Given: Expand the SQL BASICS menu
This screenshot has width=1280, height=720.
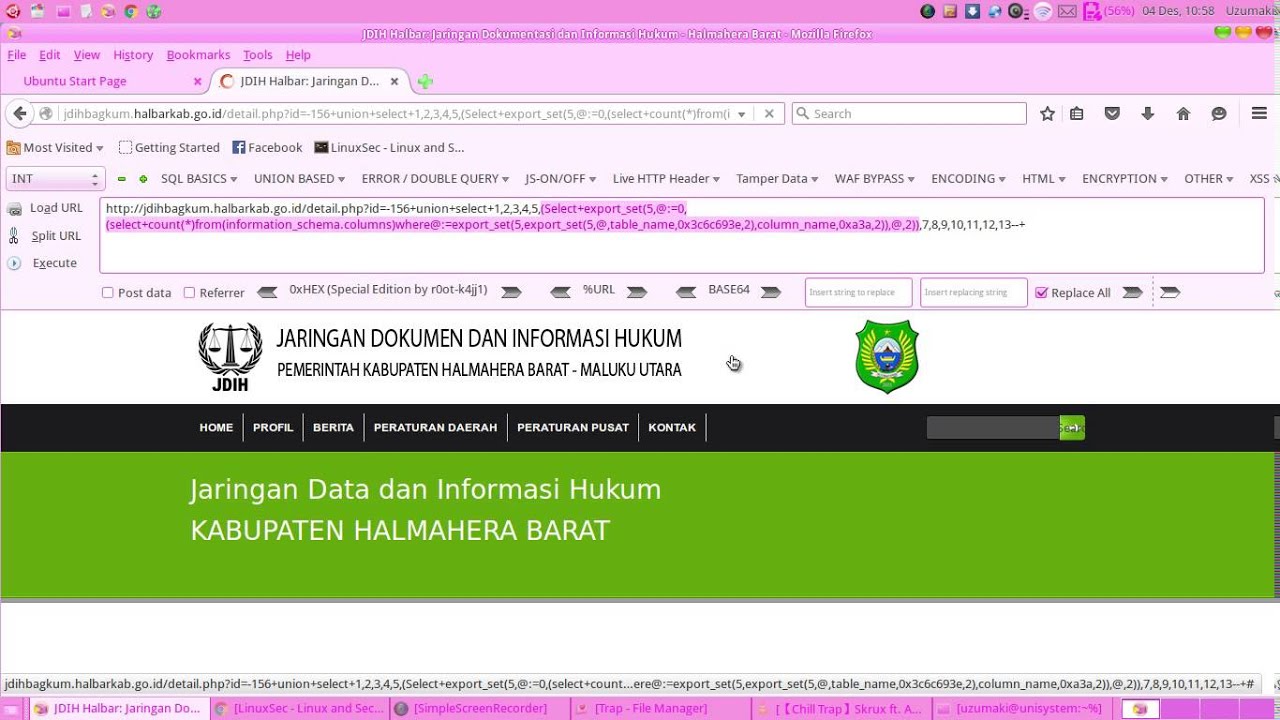Looking at the screenshot, I should [x=199, y=179].
